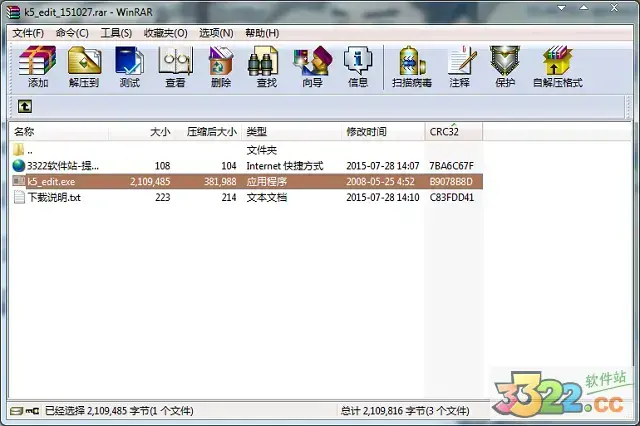
Task: Click the date 2015-07-28 14:10
Action: tap(383, 197)
